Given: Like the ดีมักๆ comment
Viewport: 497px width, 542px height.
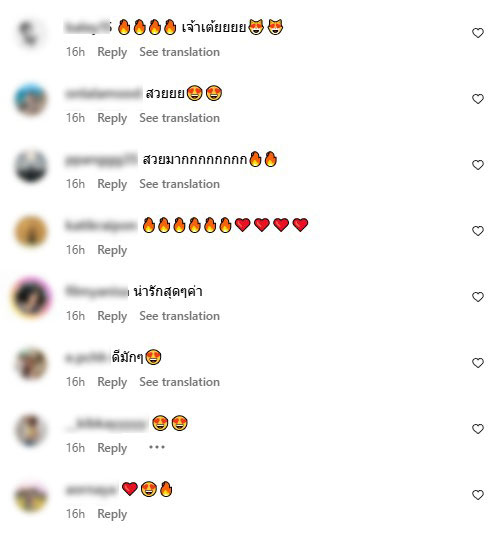Looking at the screenshot, I should pos(478,363).
